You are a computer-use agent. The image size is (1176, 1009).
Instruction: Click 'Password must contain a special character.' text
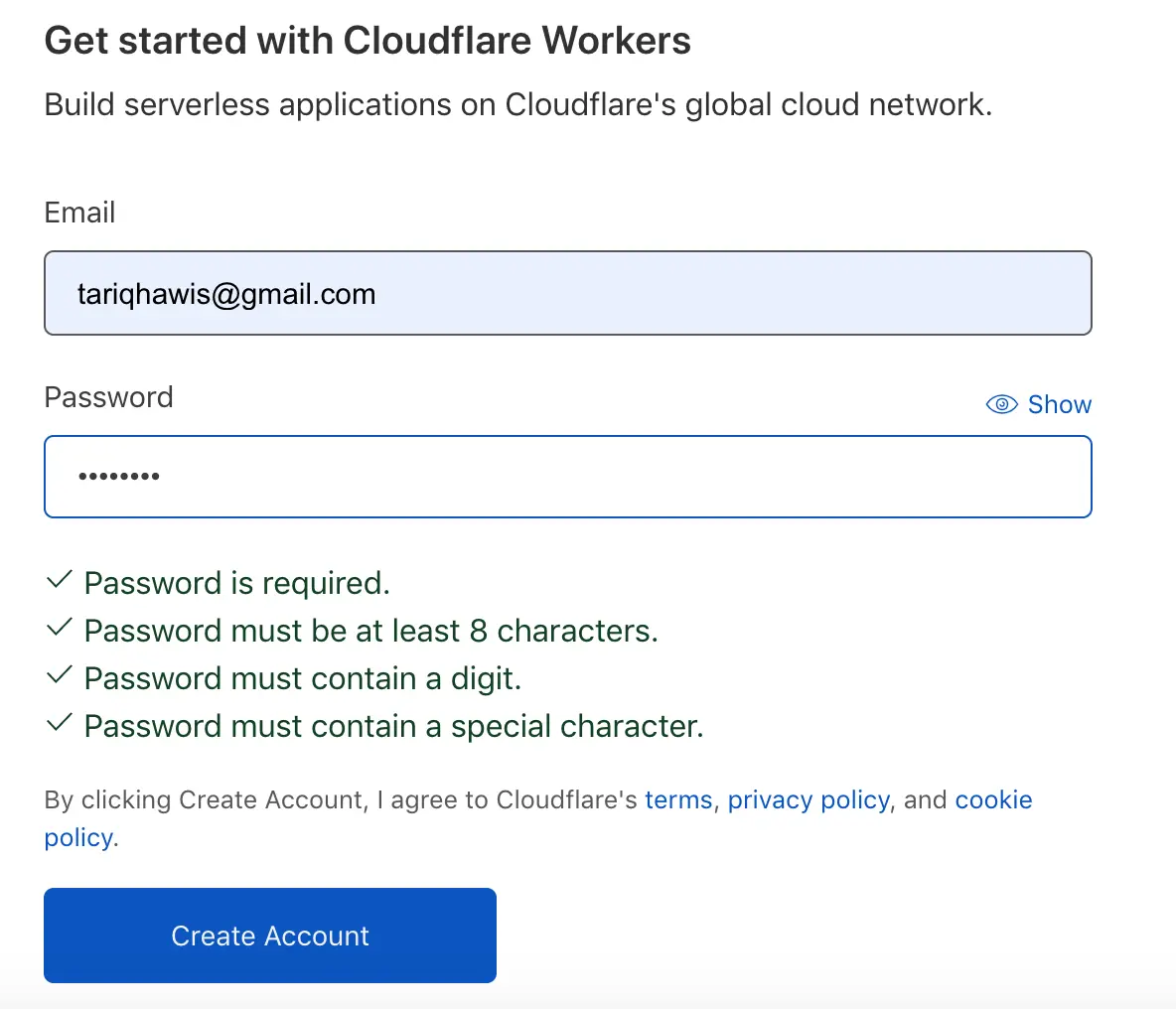click(x=393, y=726)
